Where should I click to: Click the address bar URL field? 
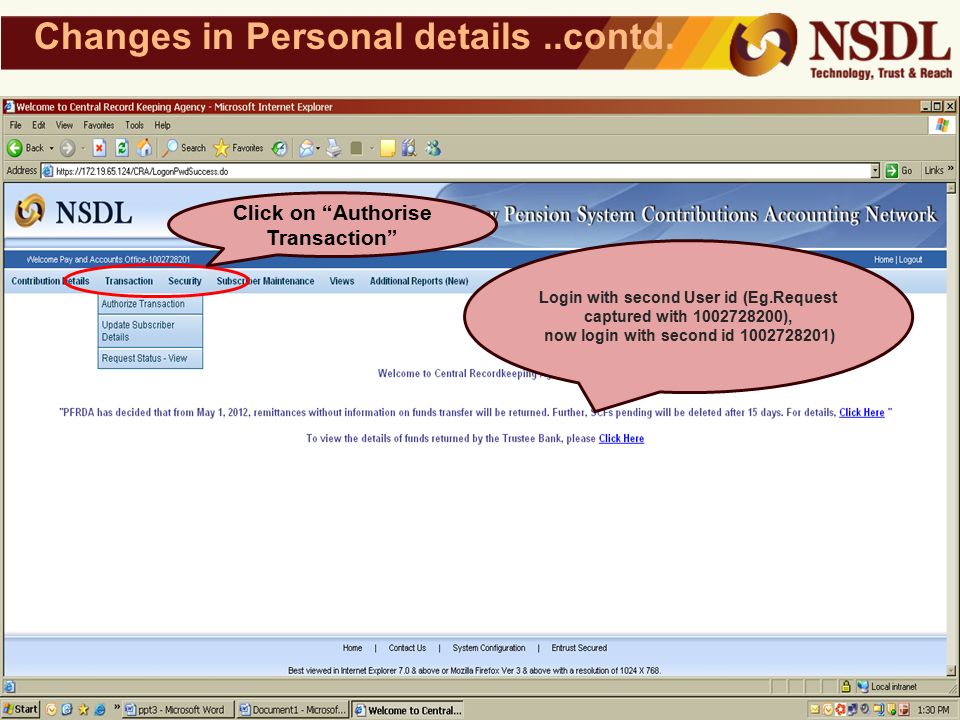pyautogui.click(x=456, y=171)
